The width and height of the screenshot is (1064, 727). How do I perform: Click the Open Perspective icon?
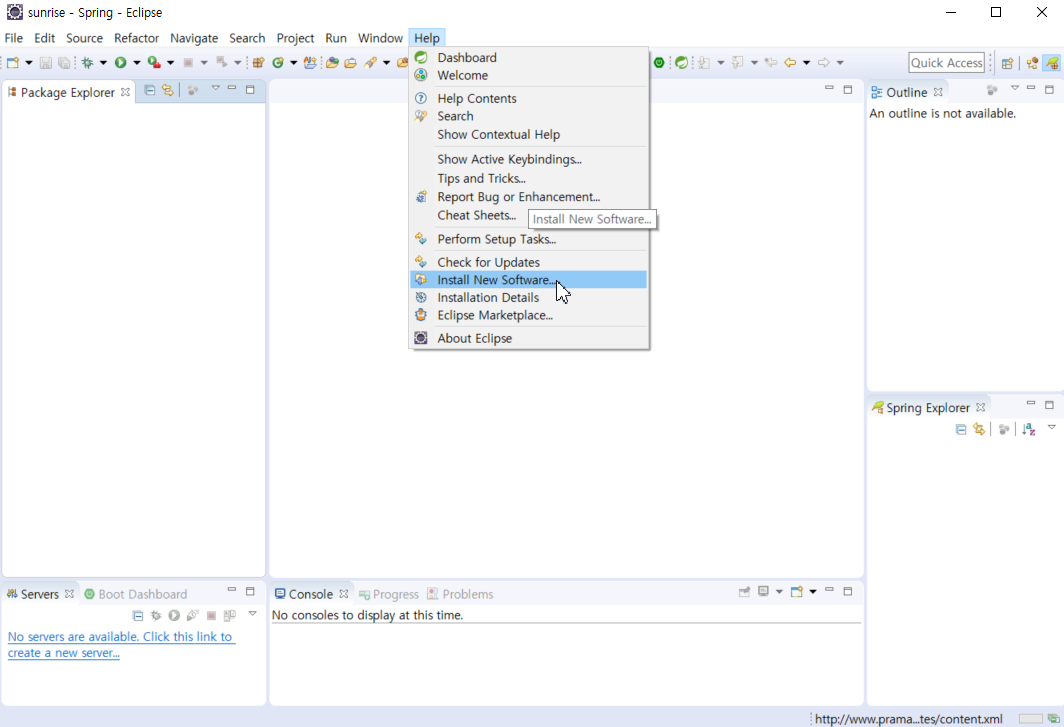tap(1007, 63)
